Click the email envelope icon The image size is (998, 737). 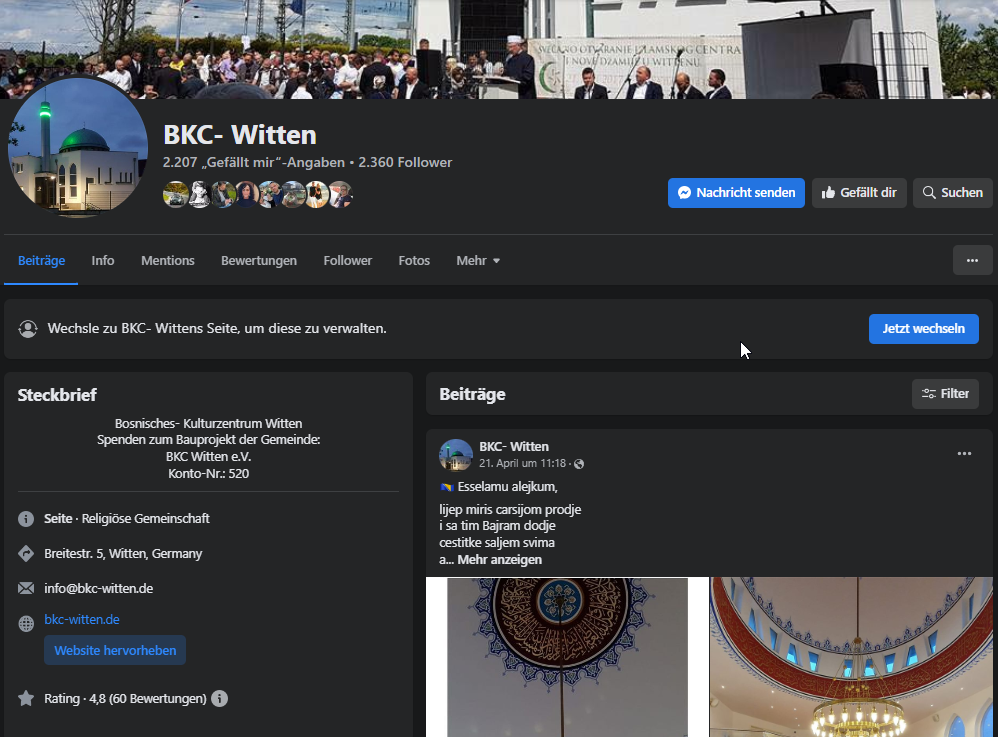tap(26, 588)
